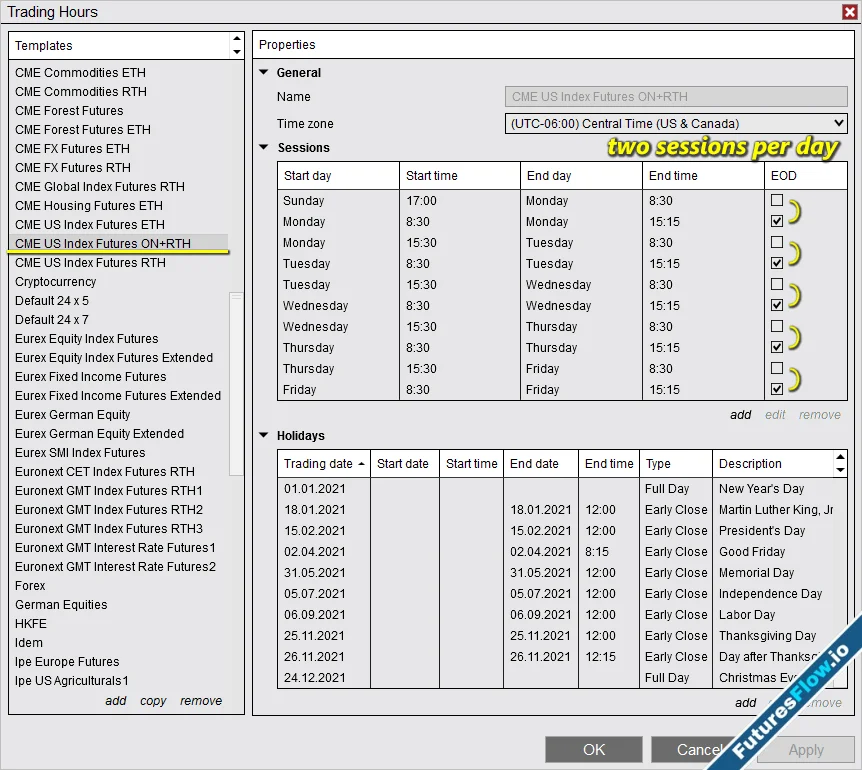This screenshot has height=770, width=862.
Task: Select Default 24 x 7 template
Action: 52,319
